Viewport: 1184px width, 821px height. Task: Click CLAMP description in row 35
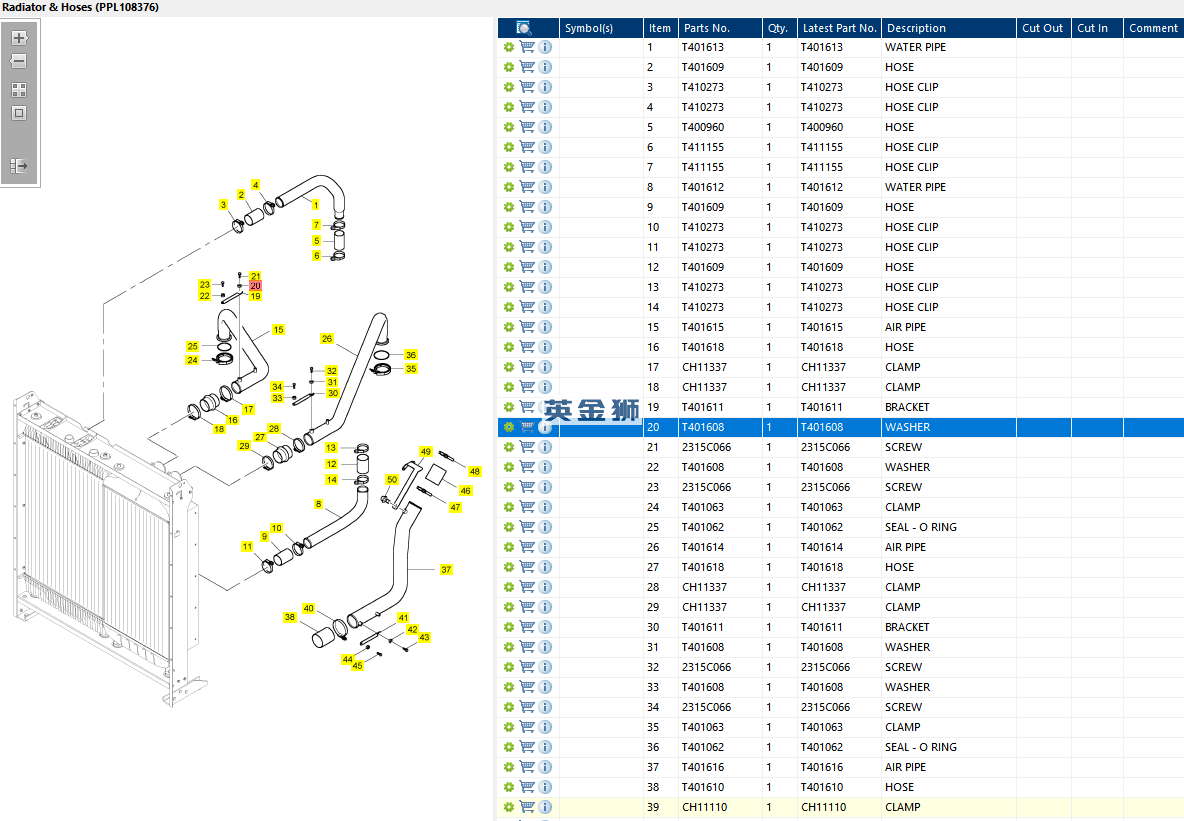pyautogui.click(x=902, y=727)
